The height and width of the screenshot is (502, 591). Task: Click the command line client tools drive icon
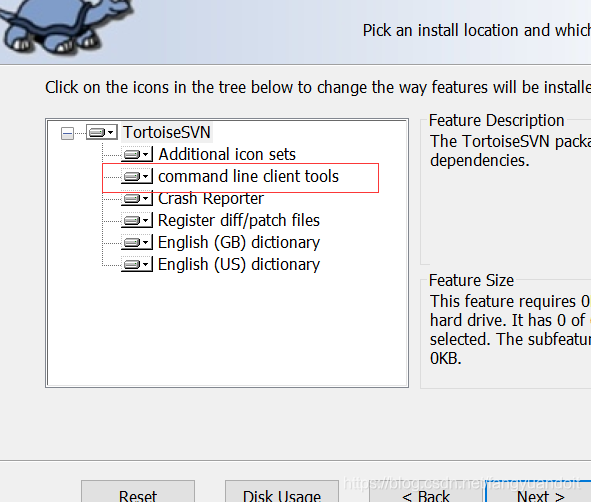point(137,176)
